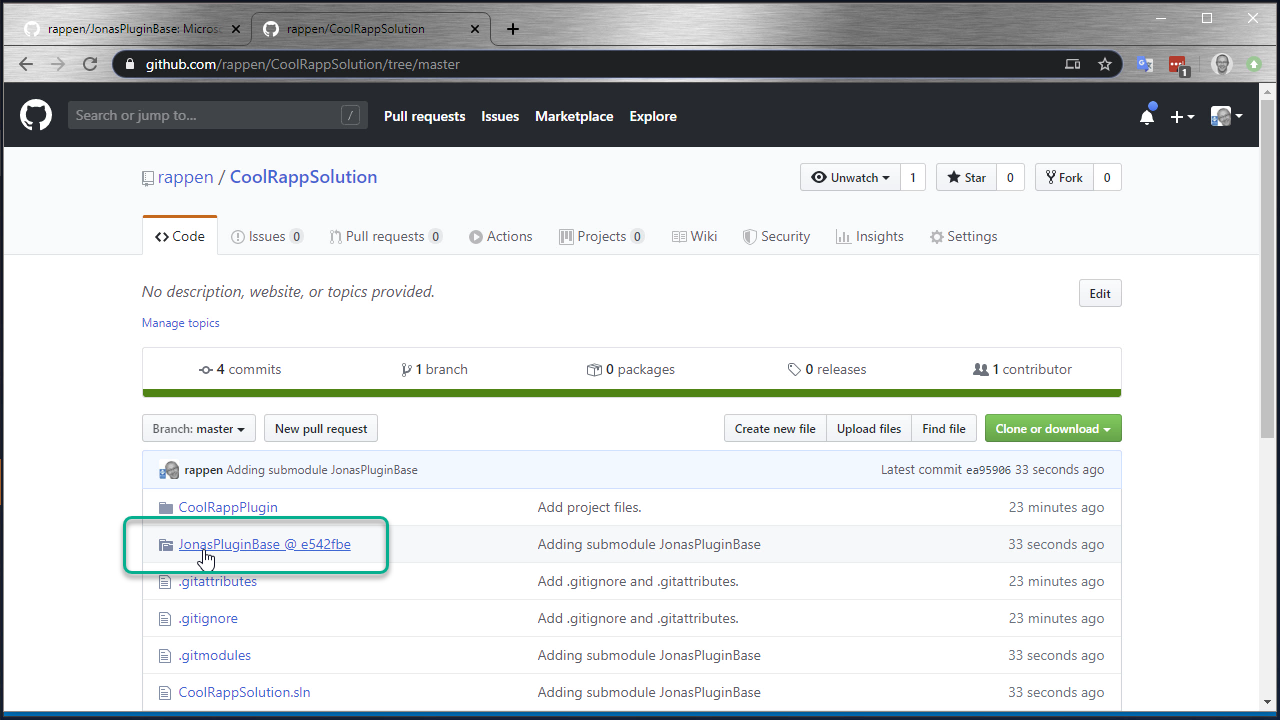Open the user avatar menu in GitHub header
This screenshot has width=1280, height=720.
(x=1227, y=116)
